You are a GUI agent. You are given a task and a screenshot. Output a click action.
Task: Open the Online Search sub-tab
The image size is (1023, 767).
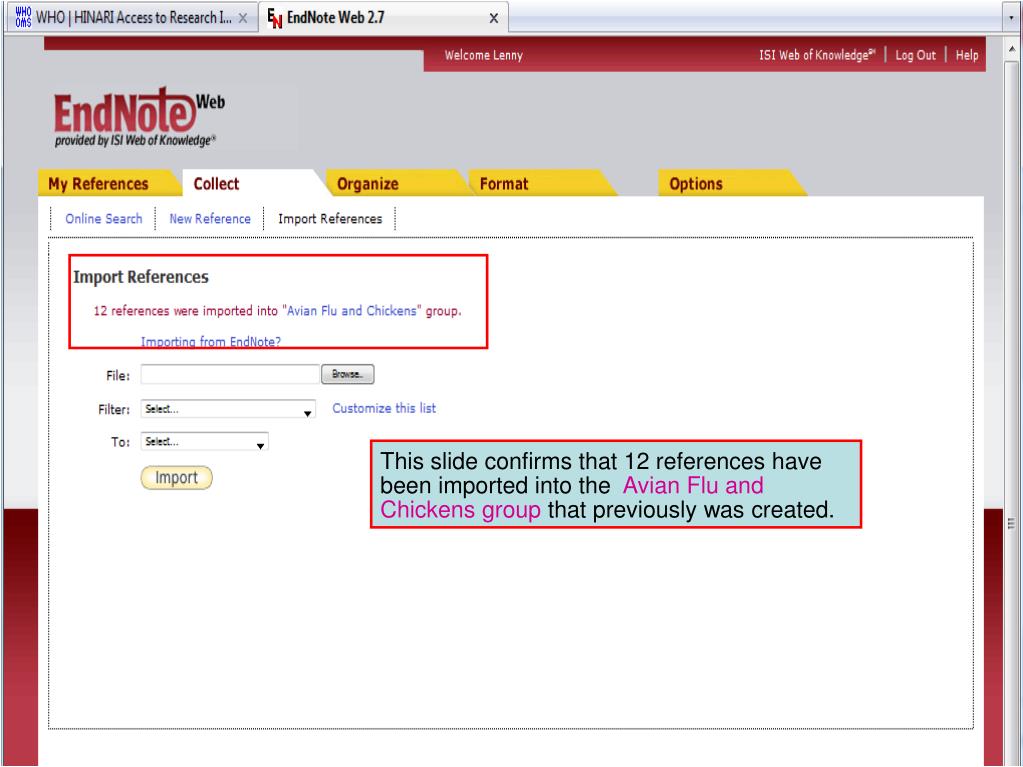coord(104,218)
